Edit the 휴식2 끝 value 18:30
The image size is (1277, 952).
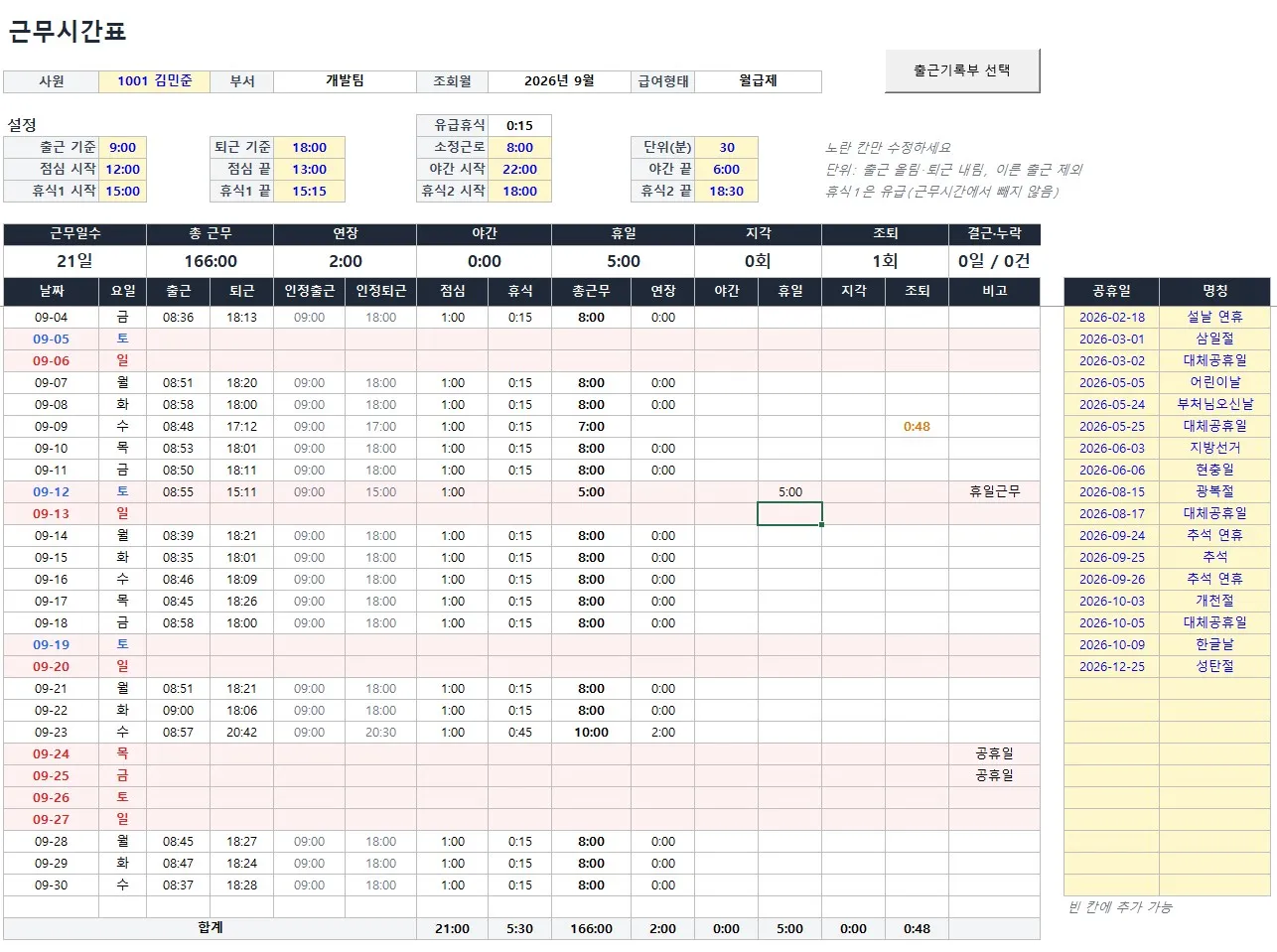pyautogui.click(x=727, y=191)
